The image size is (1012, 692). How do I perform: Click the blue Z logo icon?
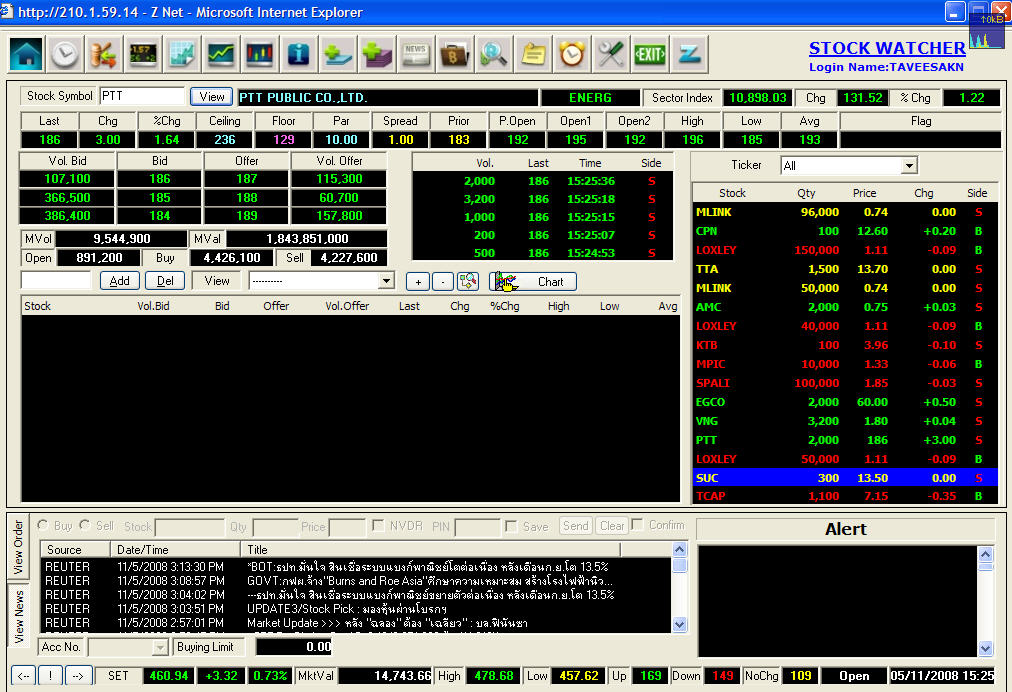pos(689,54)
